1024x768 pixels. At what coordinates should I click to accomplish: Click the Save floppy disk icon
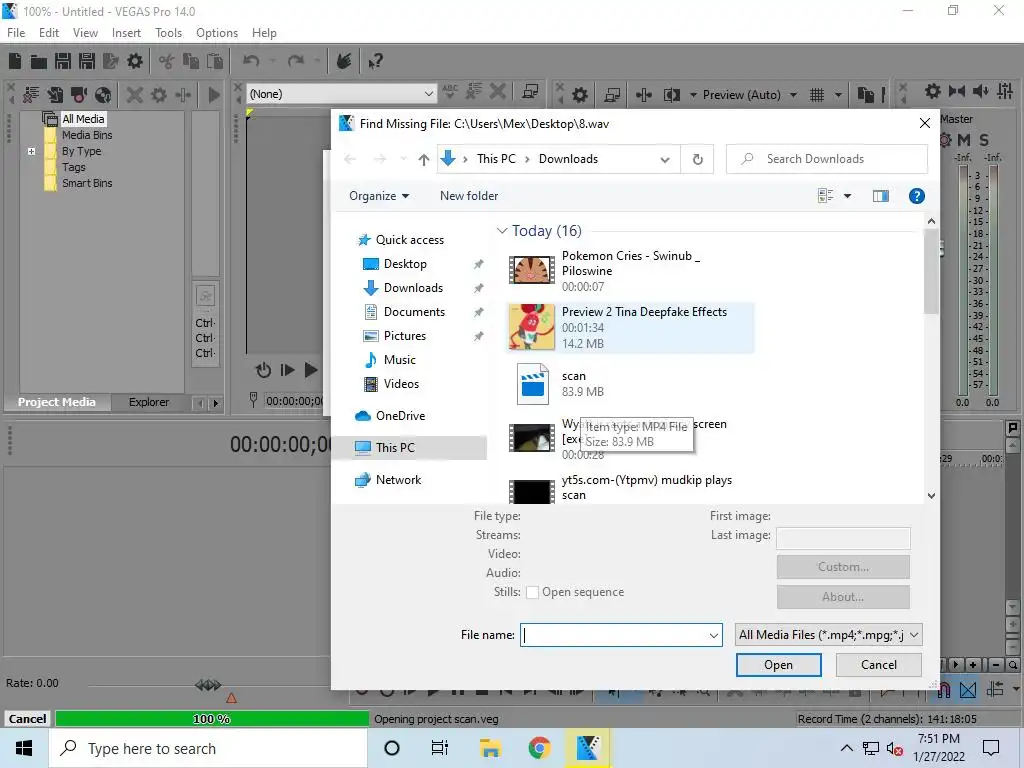63,61
